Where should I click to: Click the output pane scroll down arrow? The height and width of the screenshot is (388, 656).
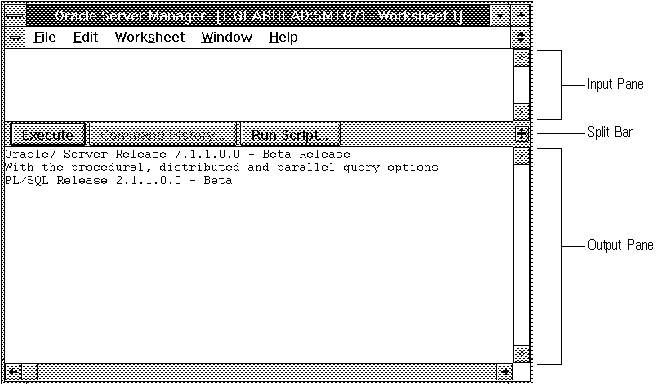tap(521, 354)
